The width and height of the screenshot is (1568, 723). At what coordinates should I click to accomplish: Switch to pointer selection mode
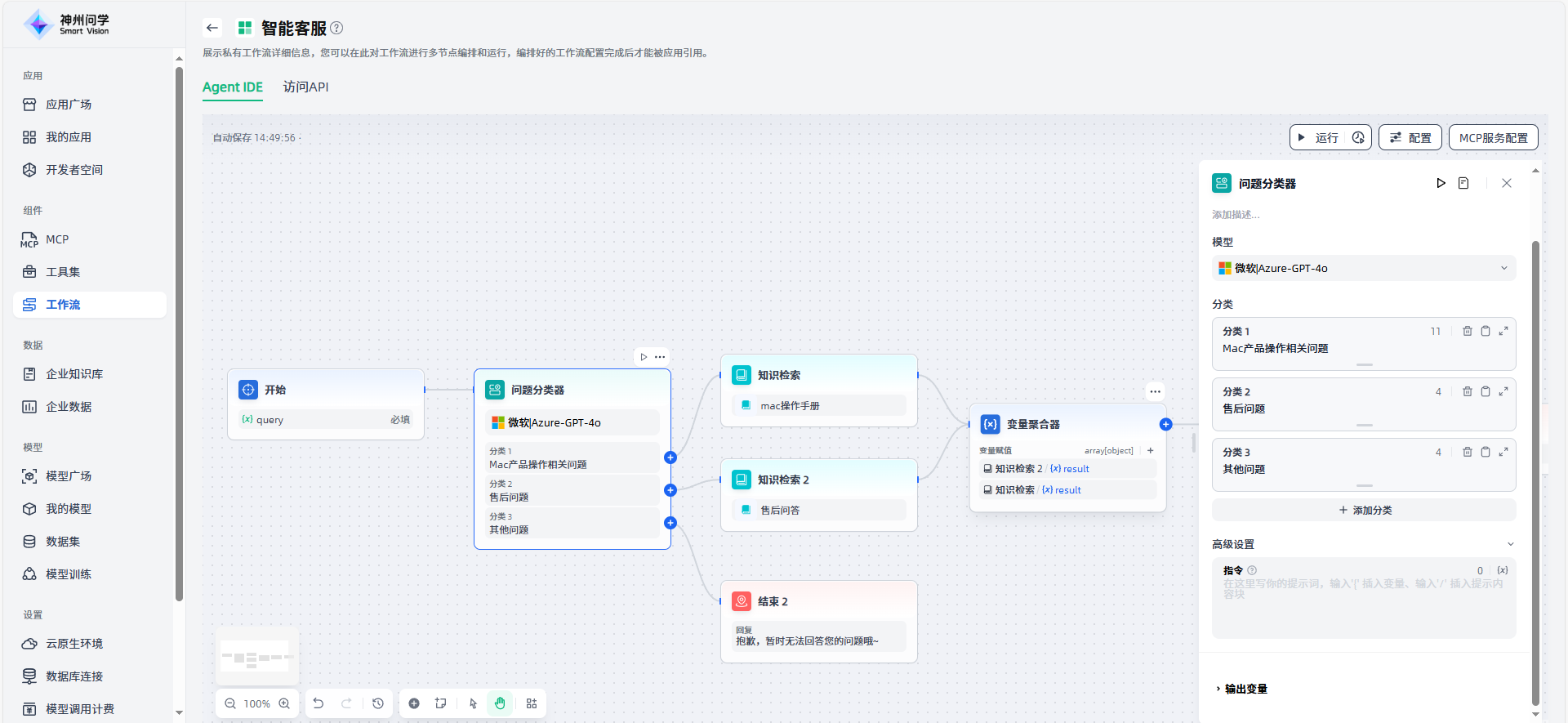[x=473, y=703]
